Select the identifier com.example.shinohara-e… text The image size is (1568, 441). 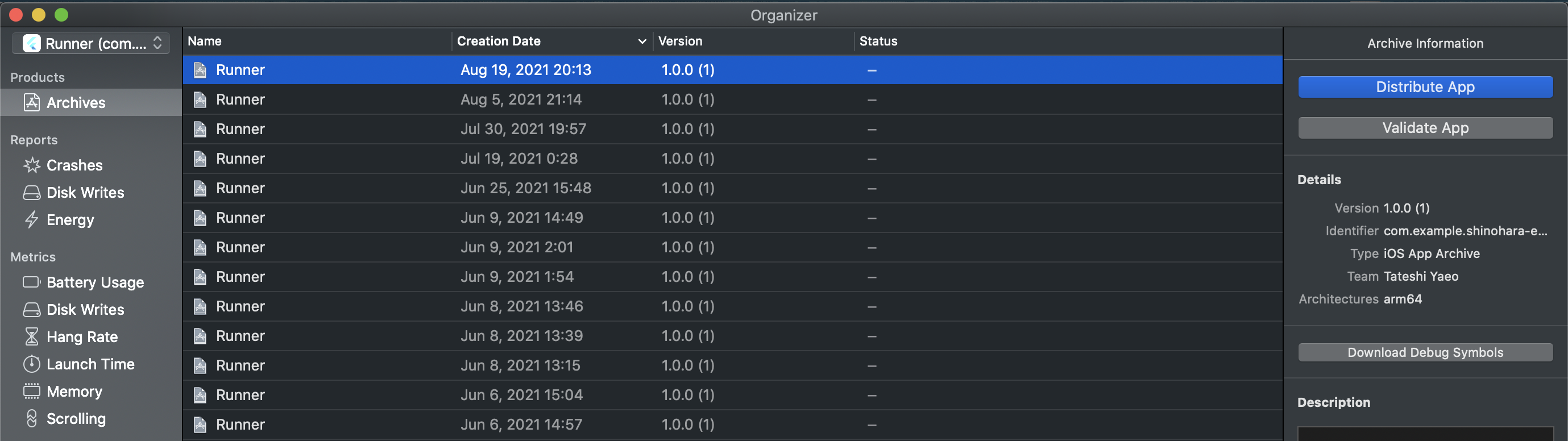pyautogui.click(x=1465, y=231)
